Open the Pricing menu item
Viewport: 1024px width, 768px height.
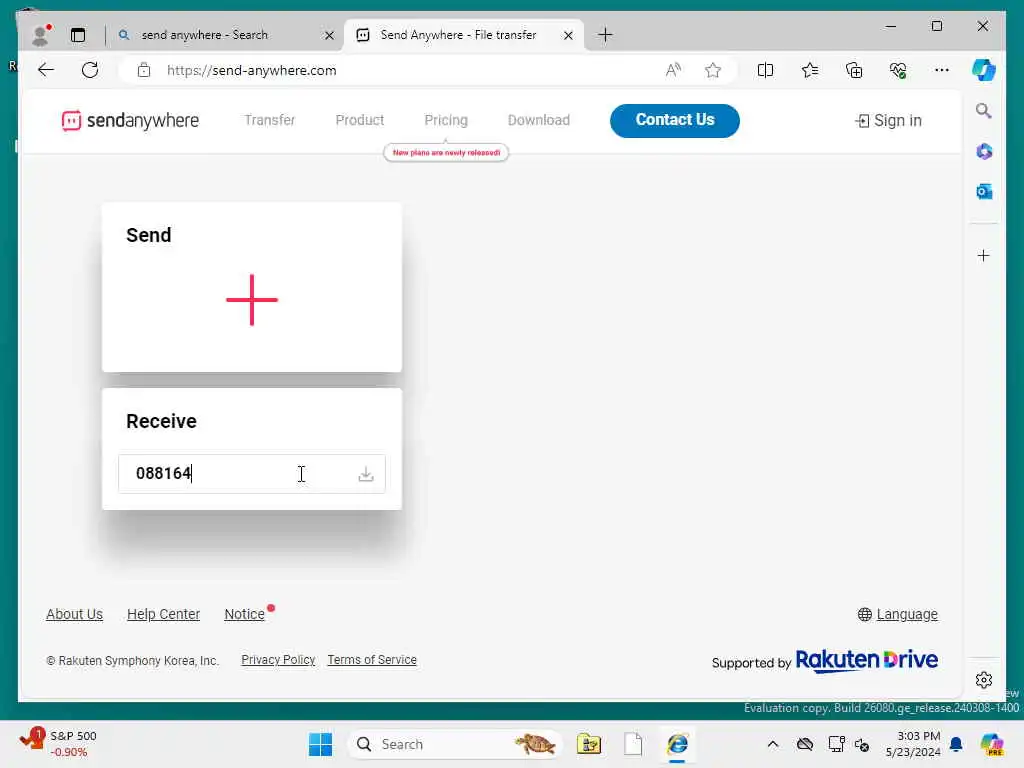point(446,120)
